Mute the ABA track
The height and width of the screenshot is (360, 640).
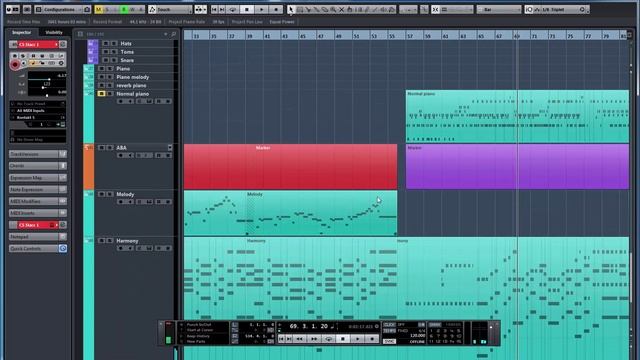point(101,148)
